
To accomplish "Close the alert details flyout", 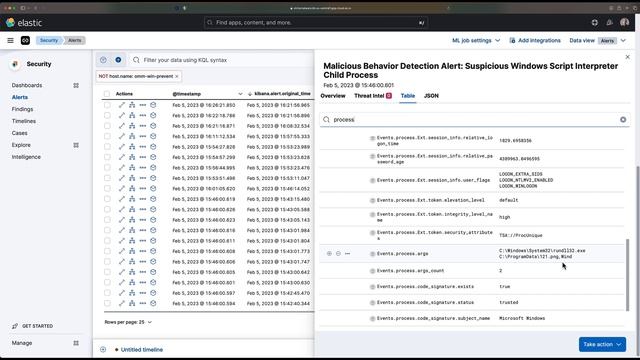I will pyautogui.click(x=627, y=57).
